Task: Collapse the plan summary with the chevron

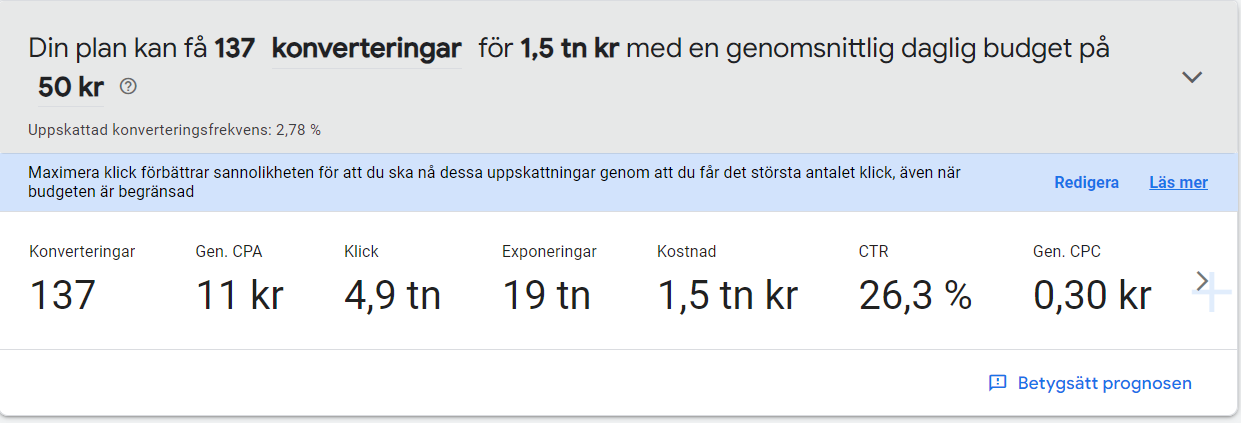Action: pos(1192,77)
